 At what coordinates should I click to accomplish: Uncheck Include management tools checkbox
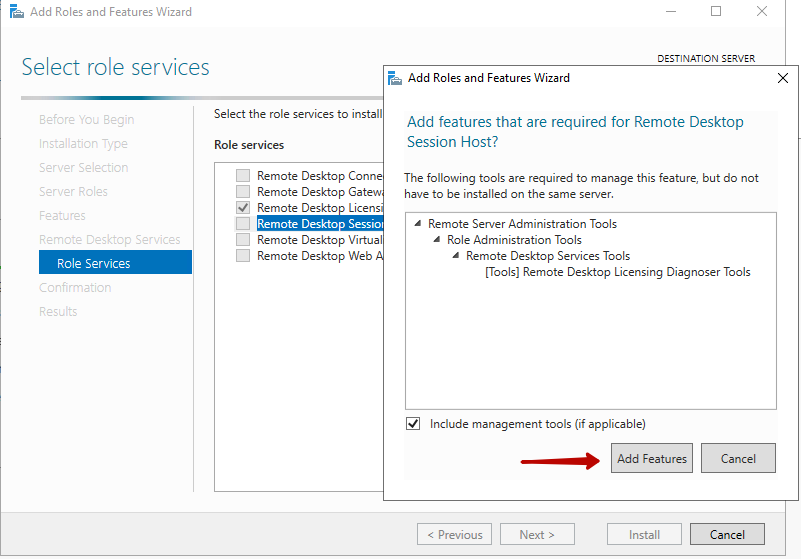click(x=414, y=424)
